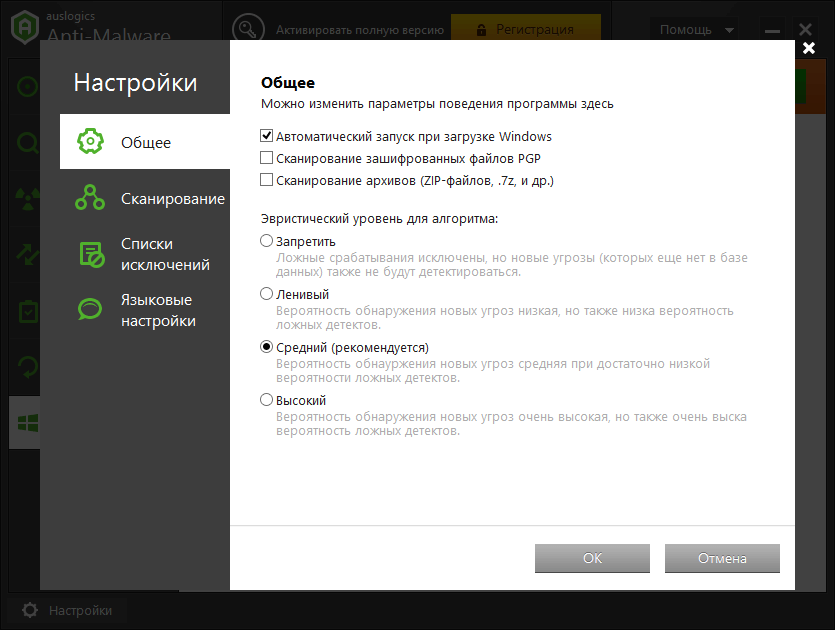Cancel with the Отмена button
835x630 pixels.
point(722,558)
